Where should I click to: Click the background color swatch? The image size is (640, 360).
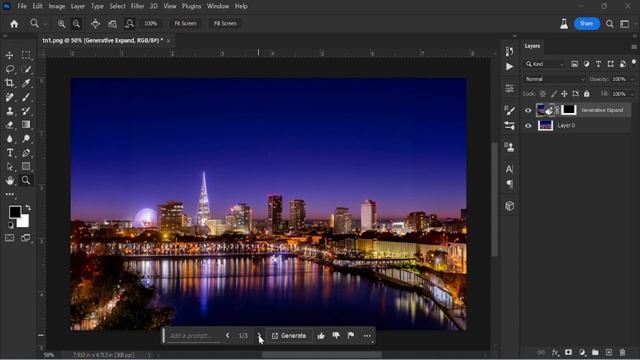pos(24,222)
